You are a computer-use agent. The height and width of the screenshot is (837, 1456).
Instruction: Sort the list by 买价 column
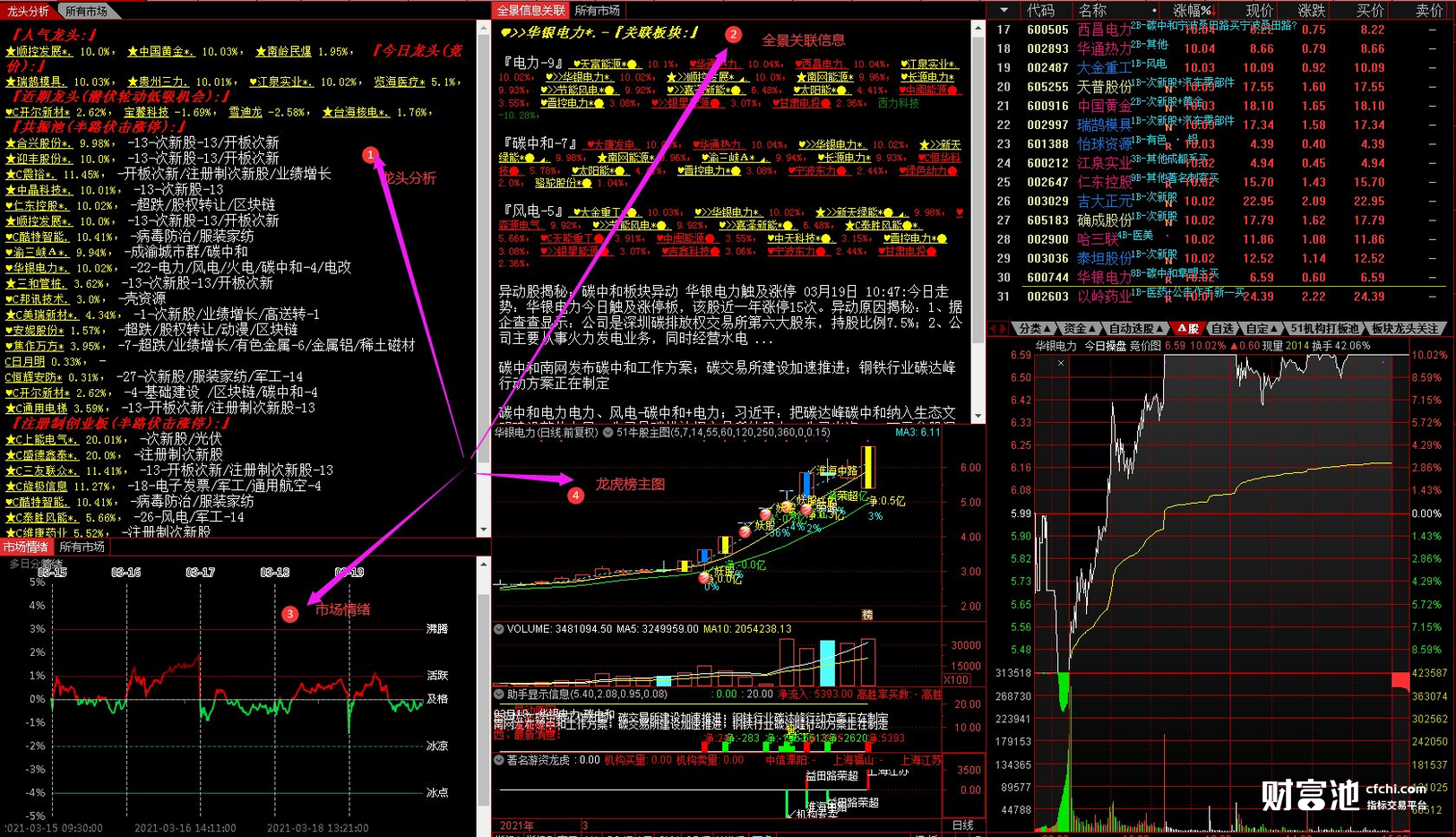(1370, 10)
